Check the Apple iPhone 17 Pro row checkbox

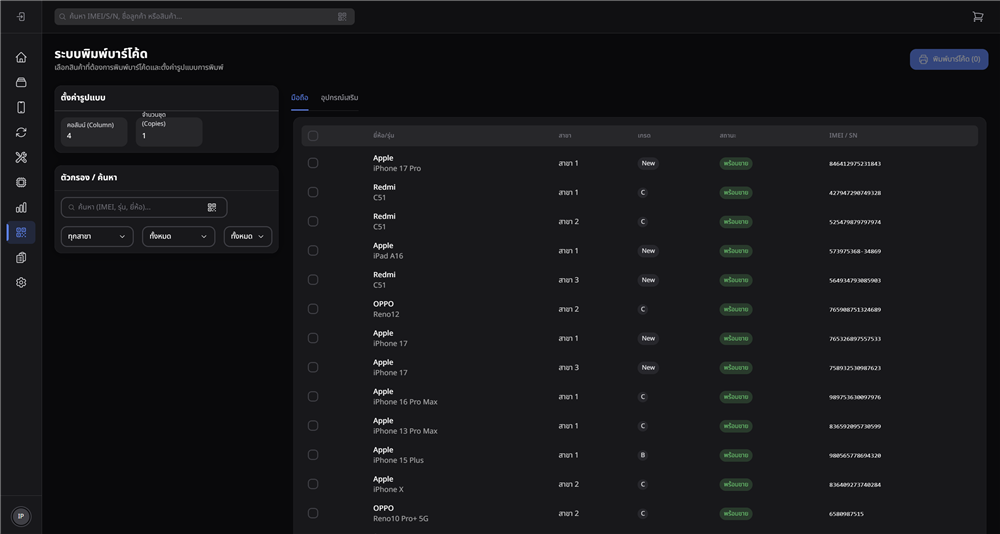312,163
